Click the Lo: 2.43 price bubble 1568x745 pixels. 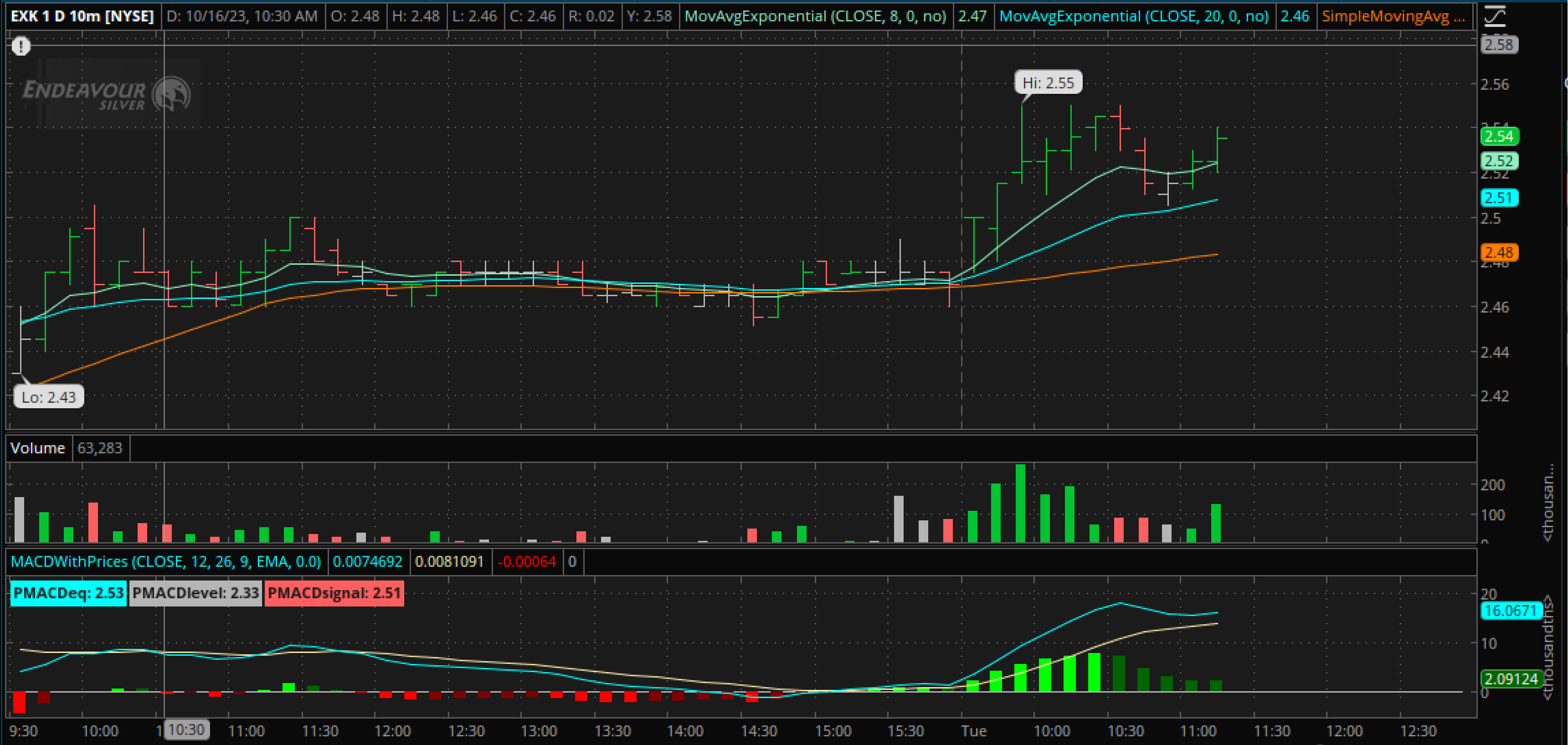pos(49,397)
